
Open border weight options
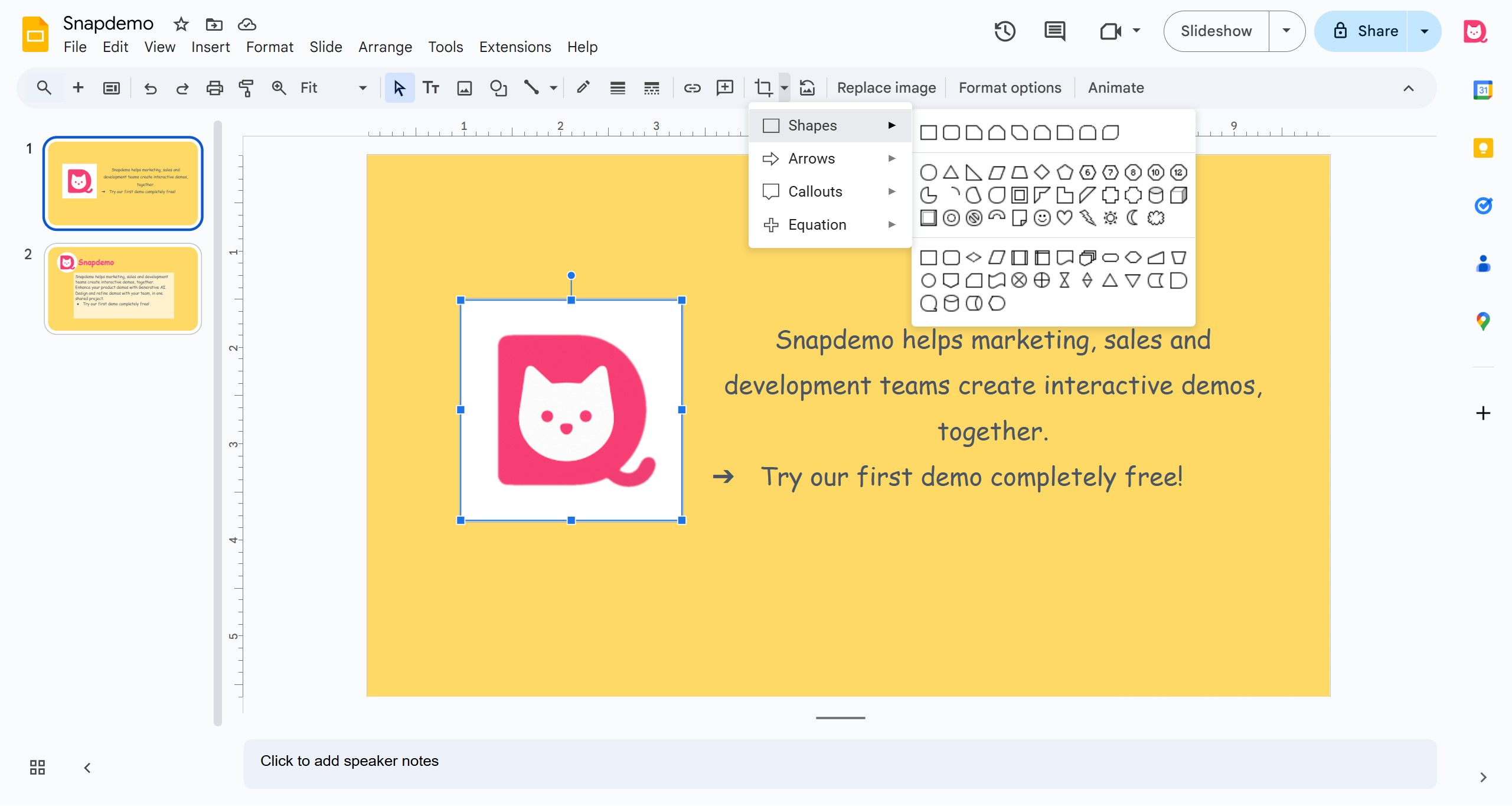pyautogui.click(x=618, y=88)
